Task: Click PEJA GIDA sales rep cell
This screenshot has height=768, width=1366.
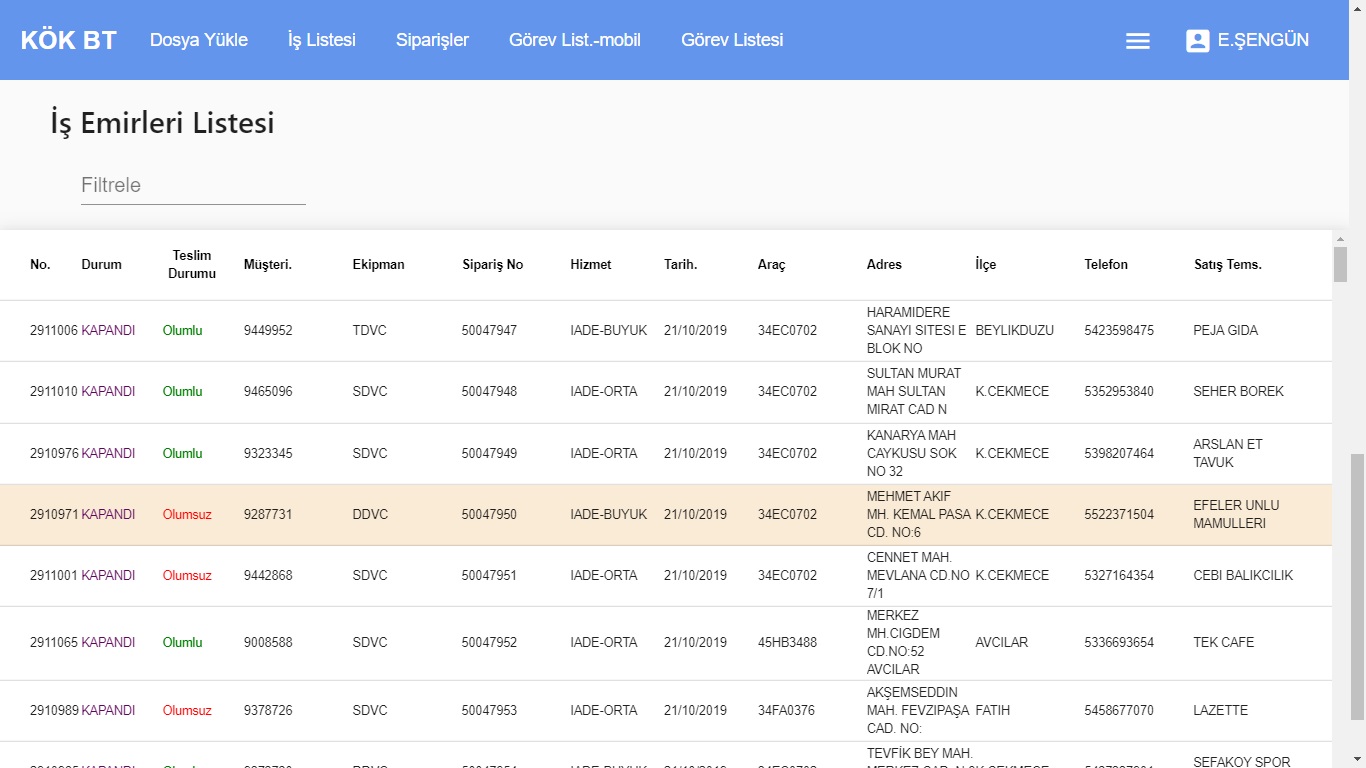Action: click(1226, 331)
